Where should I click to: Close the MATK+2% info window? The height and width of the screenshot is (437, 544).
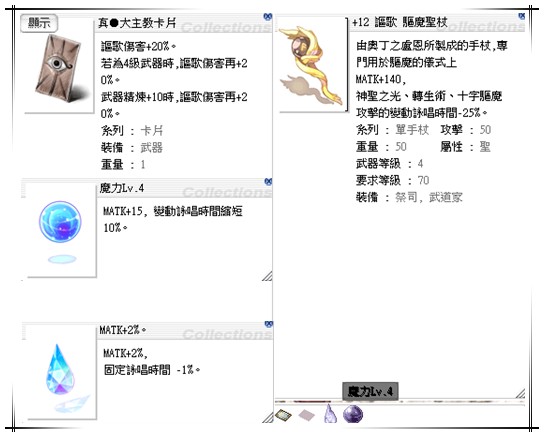click(x=268, y=324)
